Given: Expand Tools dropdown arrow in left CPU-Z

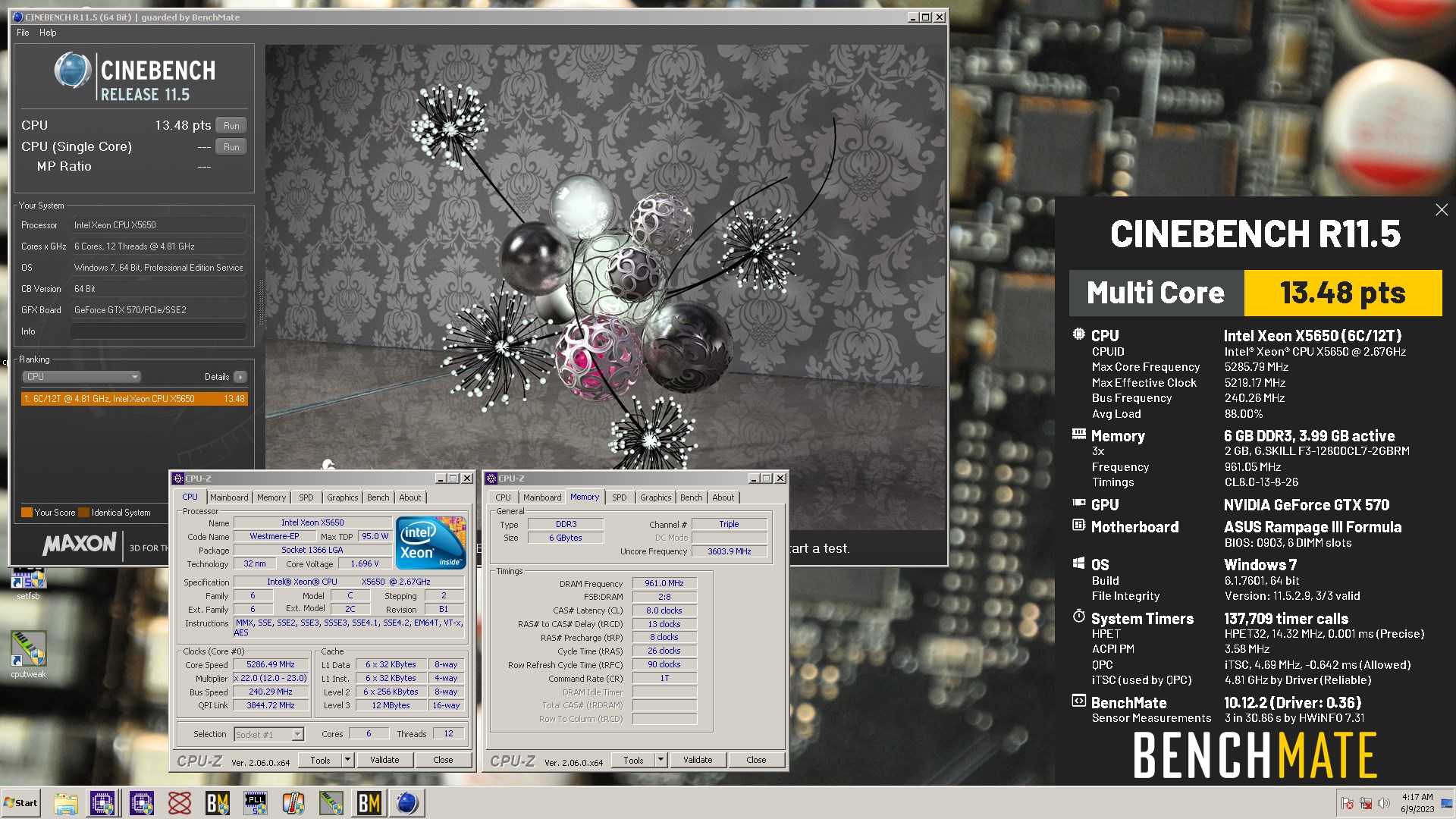Looking at the screenshot, I should click(348, 760).
